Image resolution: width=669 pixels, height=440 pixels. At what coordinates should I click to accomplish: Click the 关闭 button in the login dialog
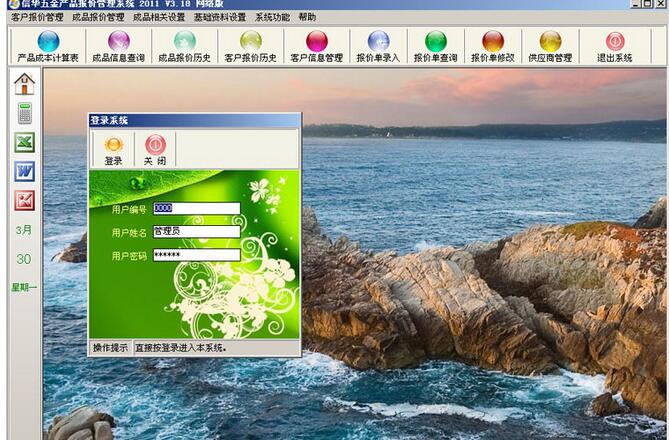[x=155, y=150]
